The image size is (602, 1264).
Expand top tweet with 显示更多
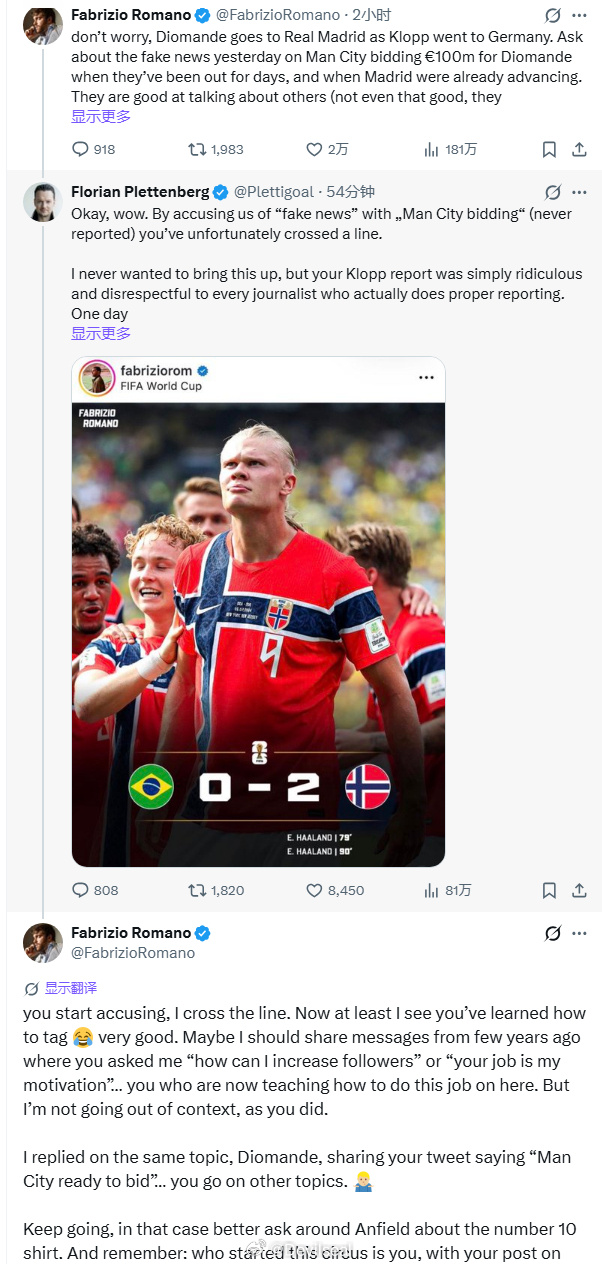coord(101,116)
